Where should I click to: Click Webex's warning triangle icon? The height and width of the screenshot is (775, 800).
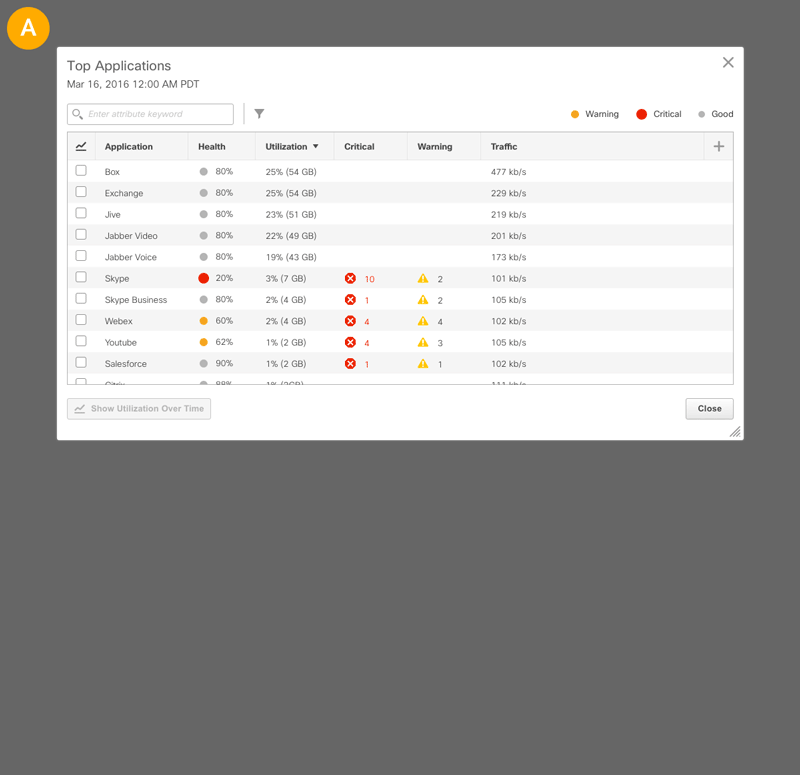tap(423, 321)
